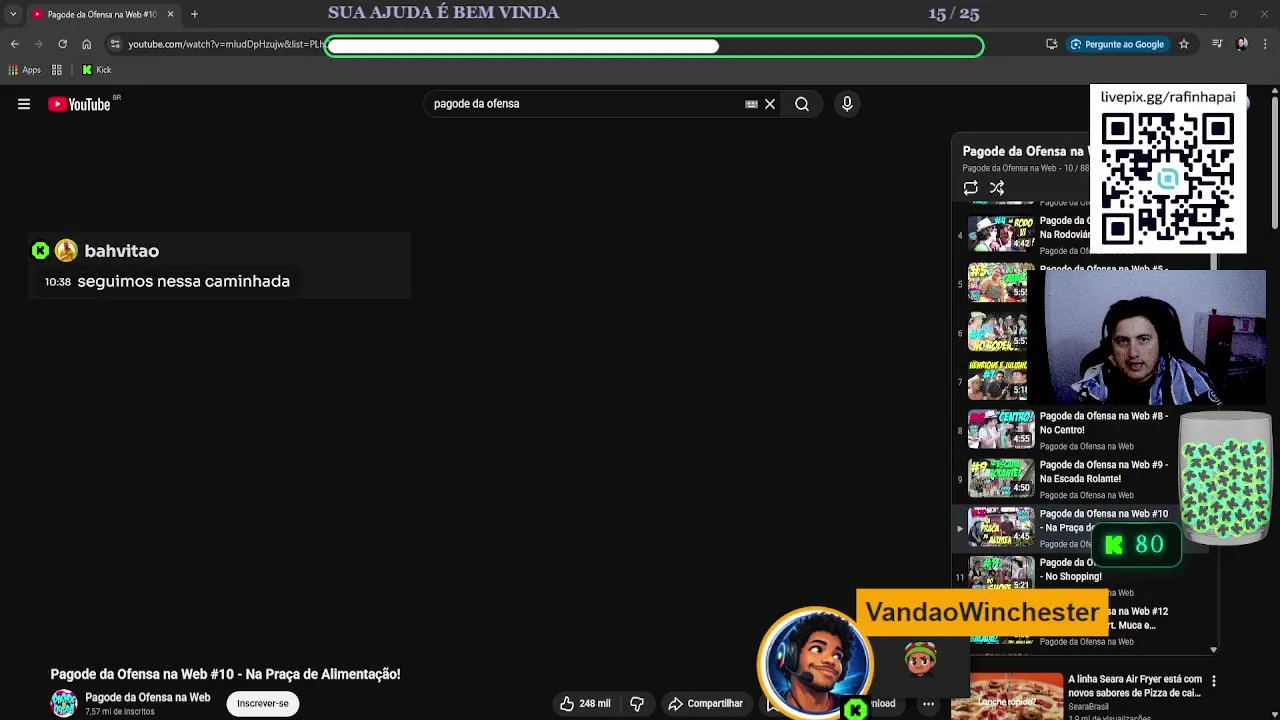Open Pagode da Ofensa na Web channel avatar

(64, 703)
